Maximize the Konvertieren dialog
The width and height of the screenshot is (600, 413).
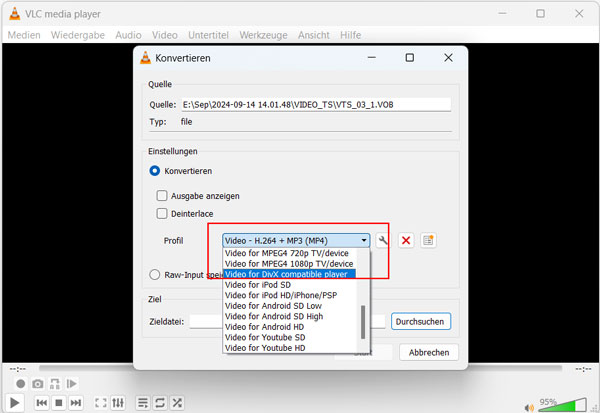tap(409, 58)
